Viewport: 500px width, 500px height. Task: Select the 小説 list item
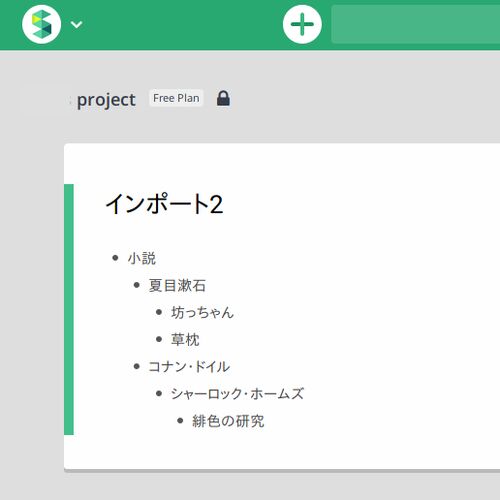[x=142, y=258]
